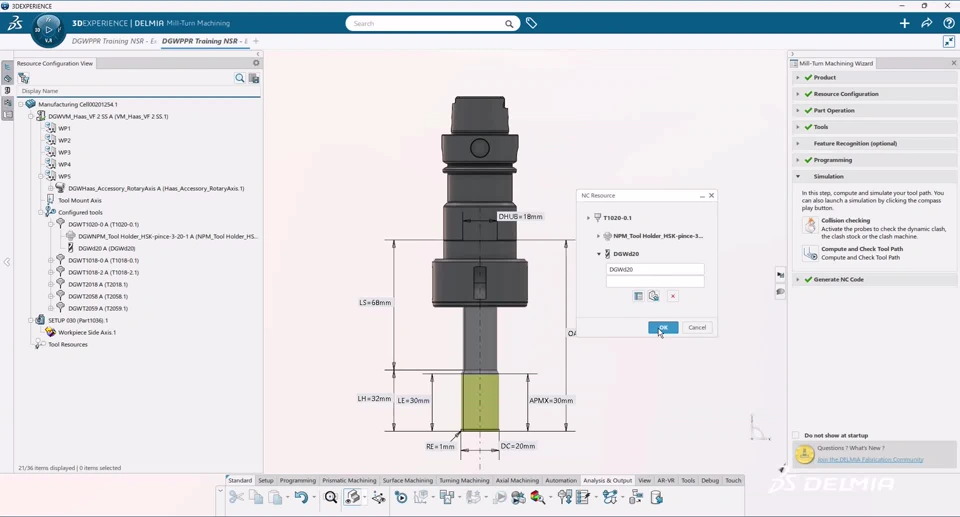This screenshot has width=960, height=517.
Task: Click the LS=68mm dimension label
Action: tap(375, 303)
